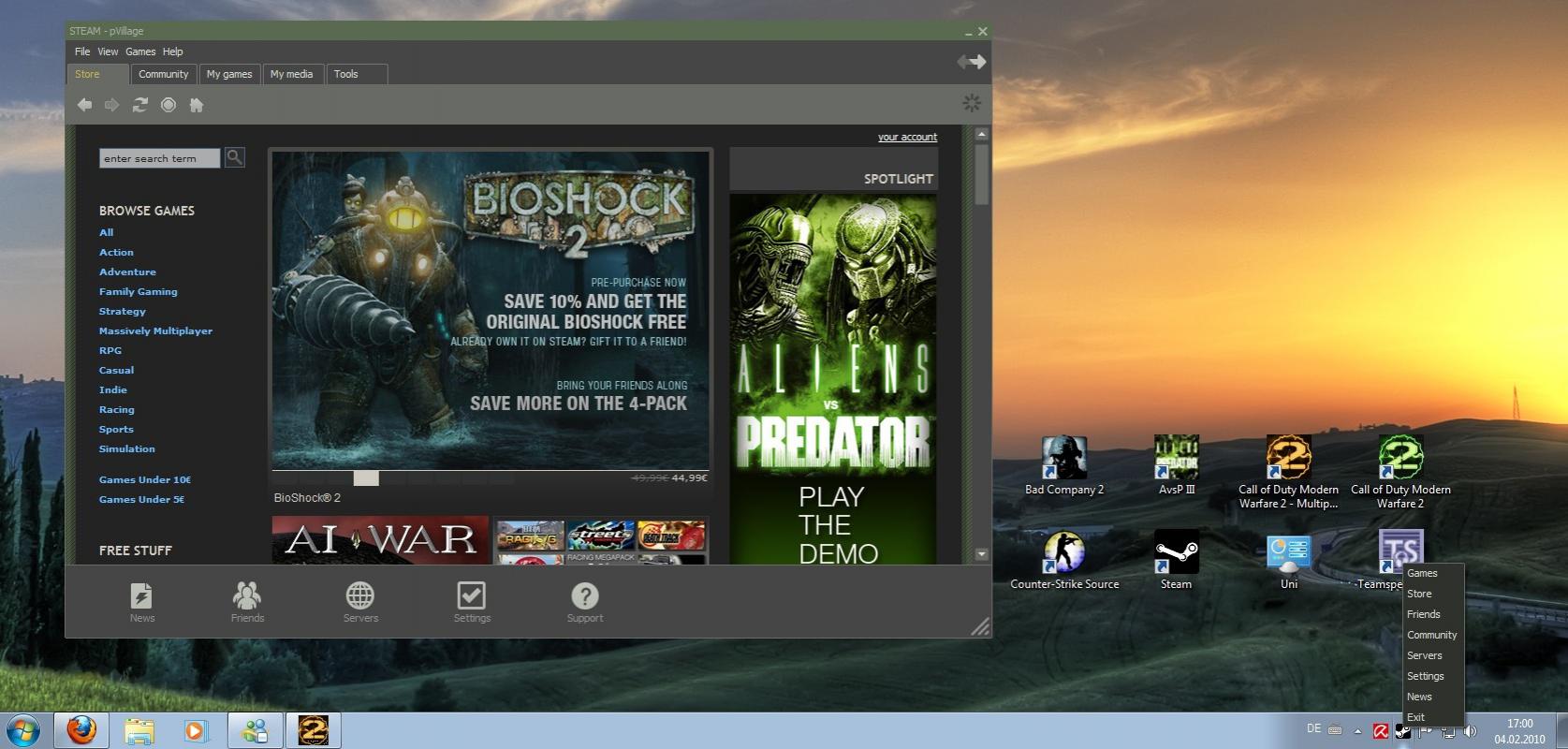Browse Massively Multiplayer games link
Viewport: 1568px width, 749px height.
coord(155,330)
